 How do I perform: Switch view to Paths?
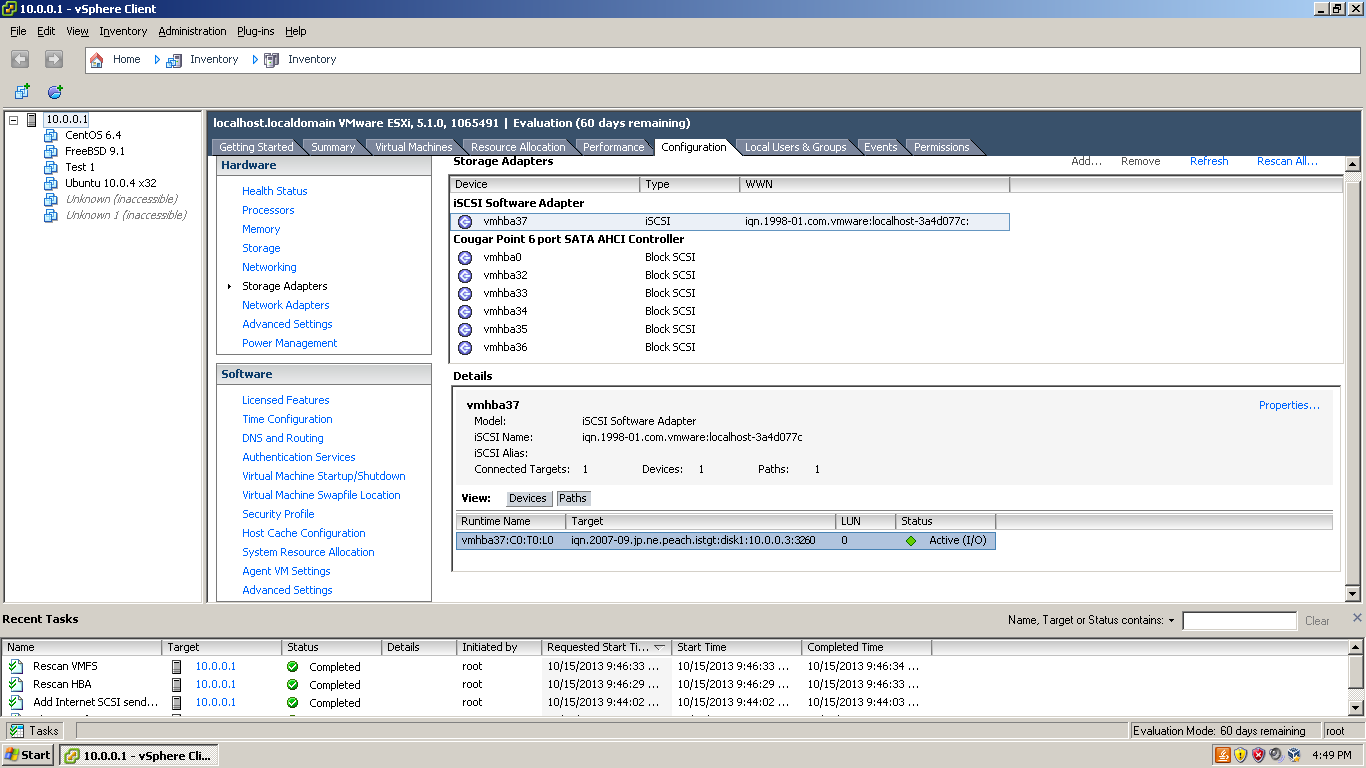pos(573,498)
